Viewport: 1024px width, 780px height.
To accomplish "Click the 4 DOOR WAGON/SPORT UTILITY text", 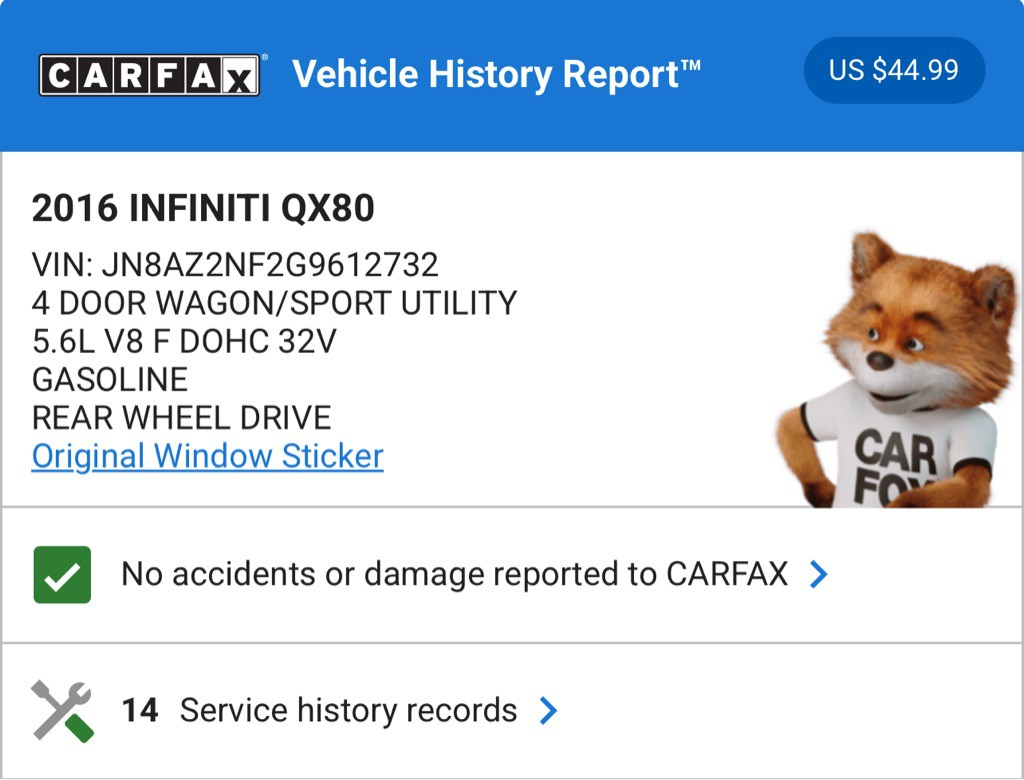I will [274, 303].
